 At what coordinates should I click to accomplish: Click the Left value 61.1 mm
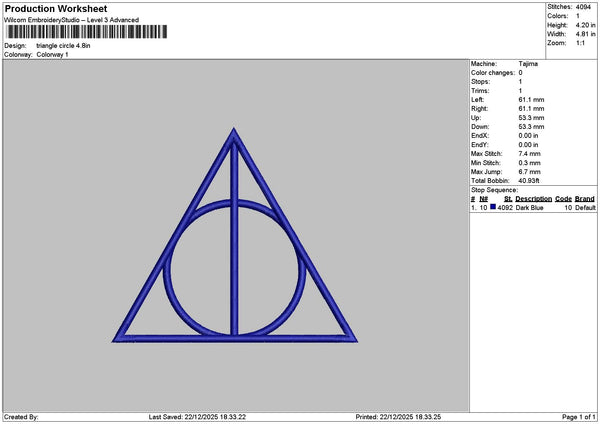(x=531, y=100)
